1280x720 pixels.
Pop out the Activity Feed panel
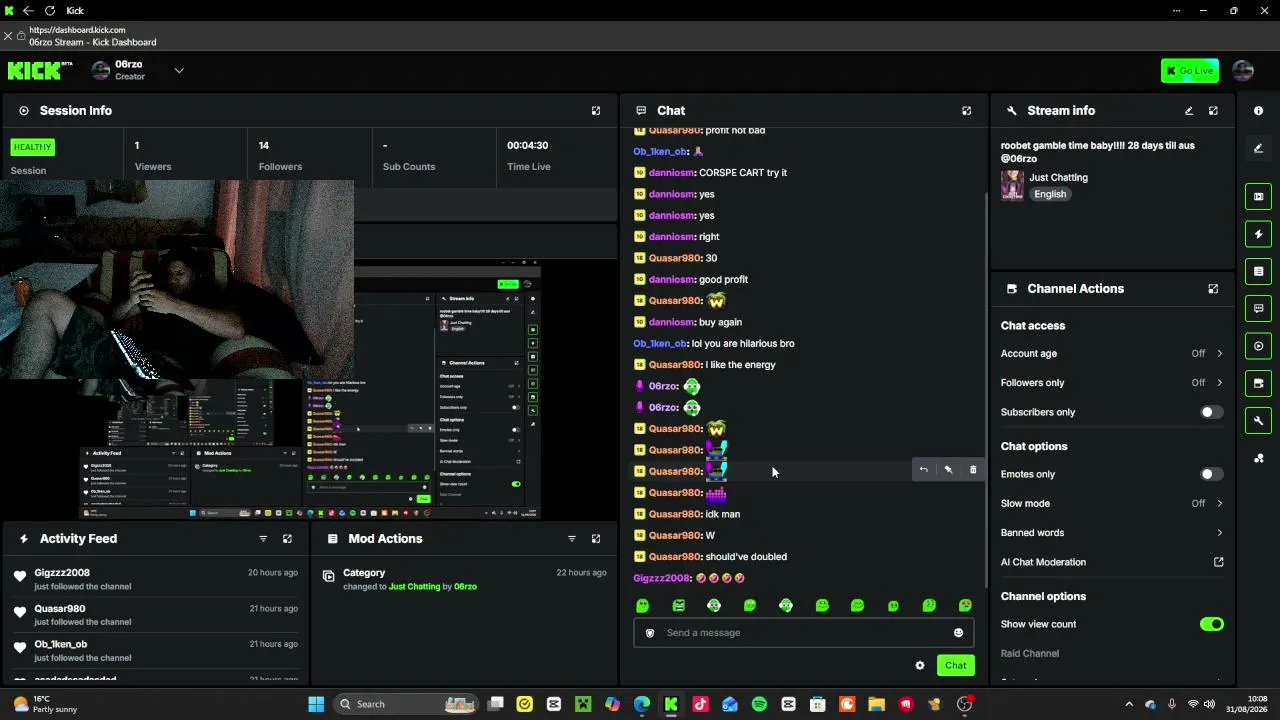(x=287, y=539)
